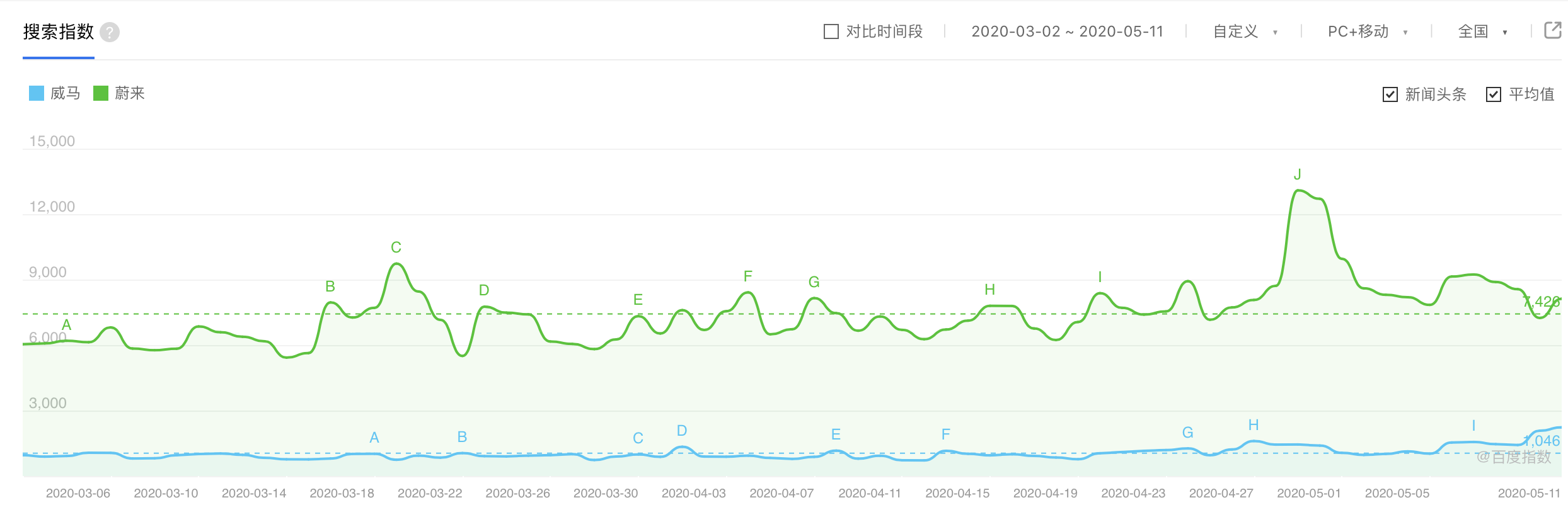Image resolution: width=1568 pixels, height=505 pixels.
Task: Click blue news marker A on chart
Action: click(x=374, y=438)
